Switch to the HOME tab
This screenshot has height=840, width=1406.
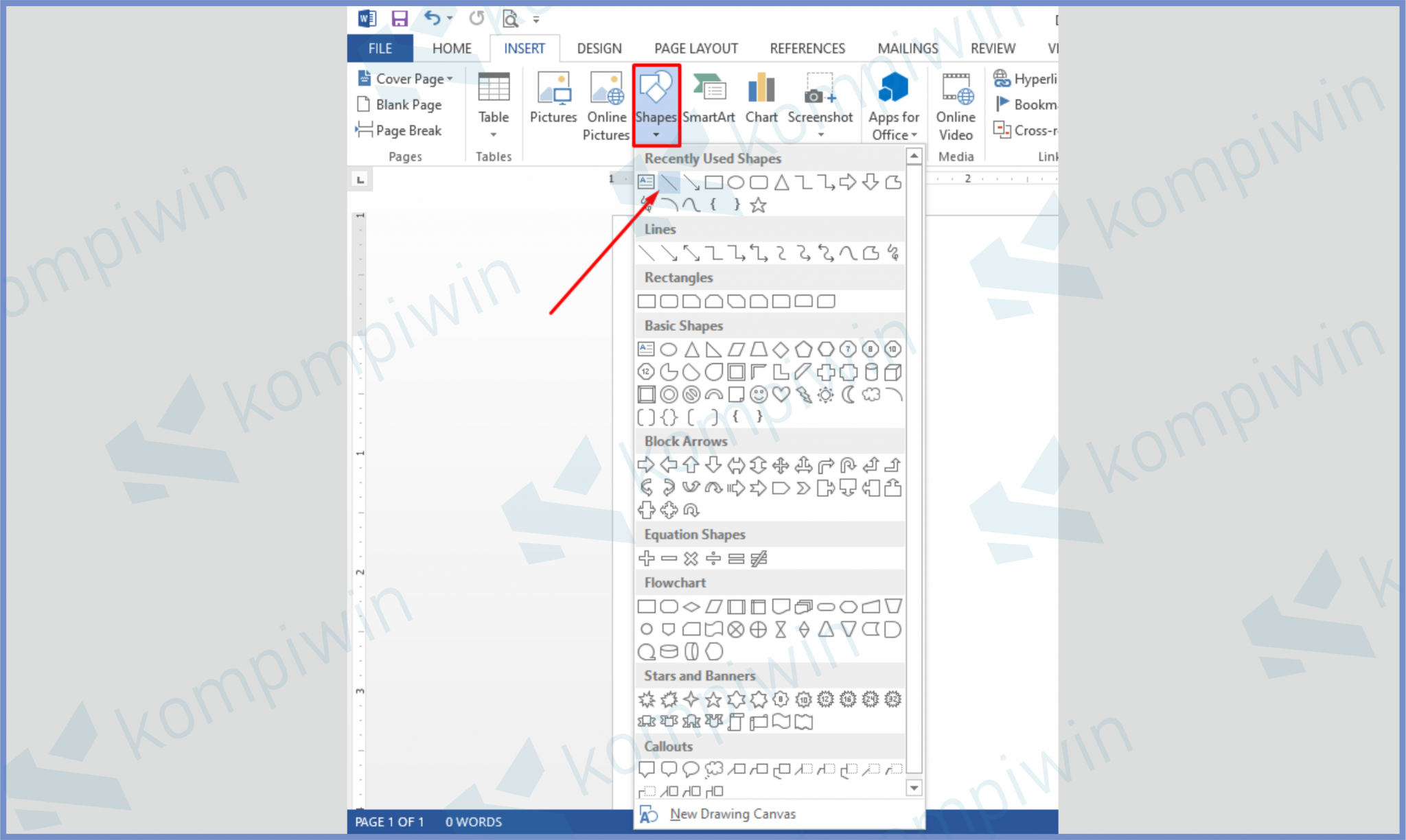[x=452, y=49]
